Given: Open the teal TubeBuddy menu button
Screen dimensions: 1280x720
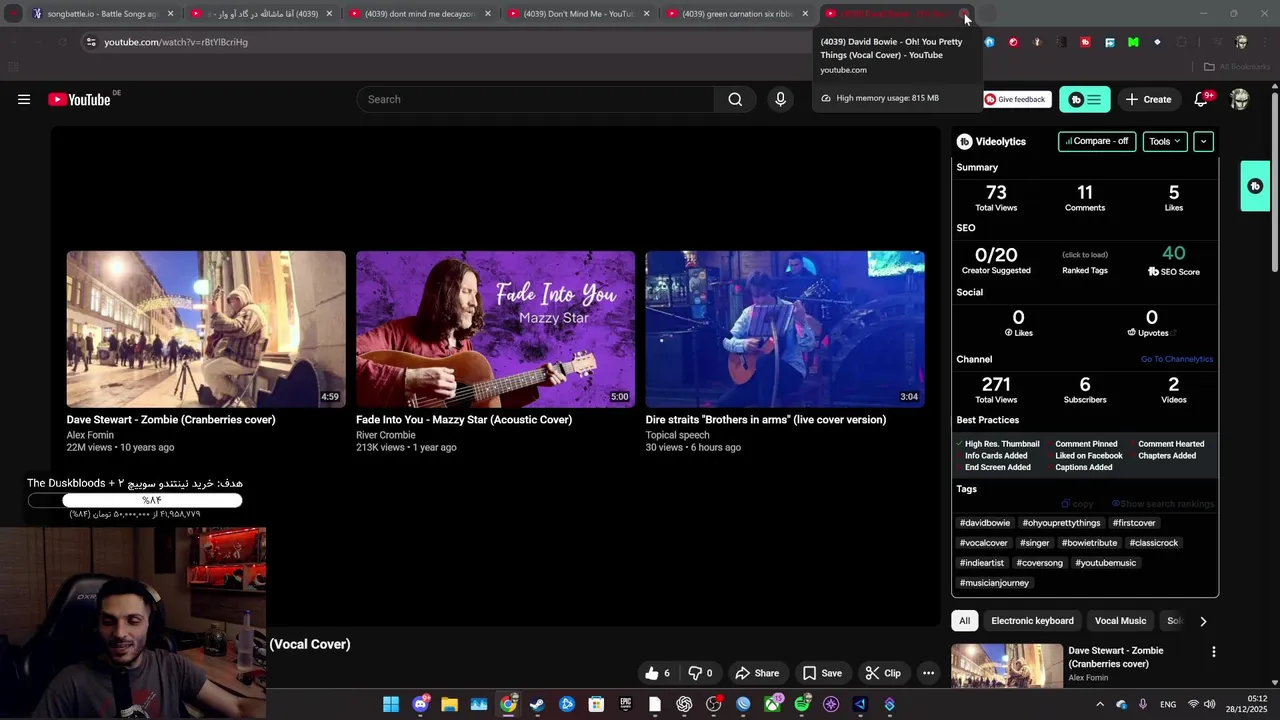Looking at the screenshot, I should [1084, 99].
